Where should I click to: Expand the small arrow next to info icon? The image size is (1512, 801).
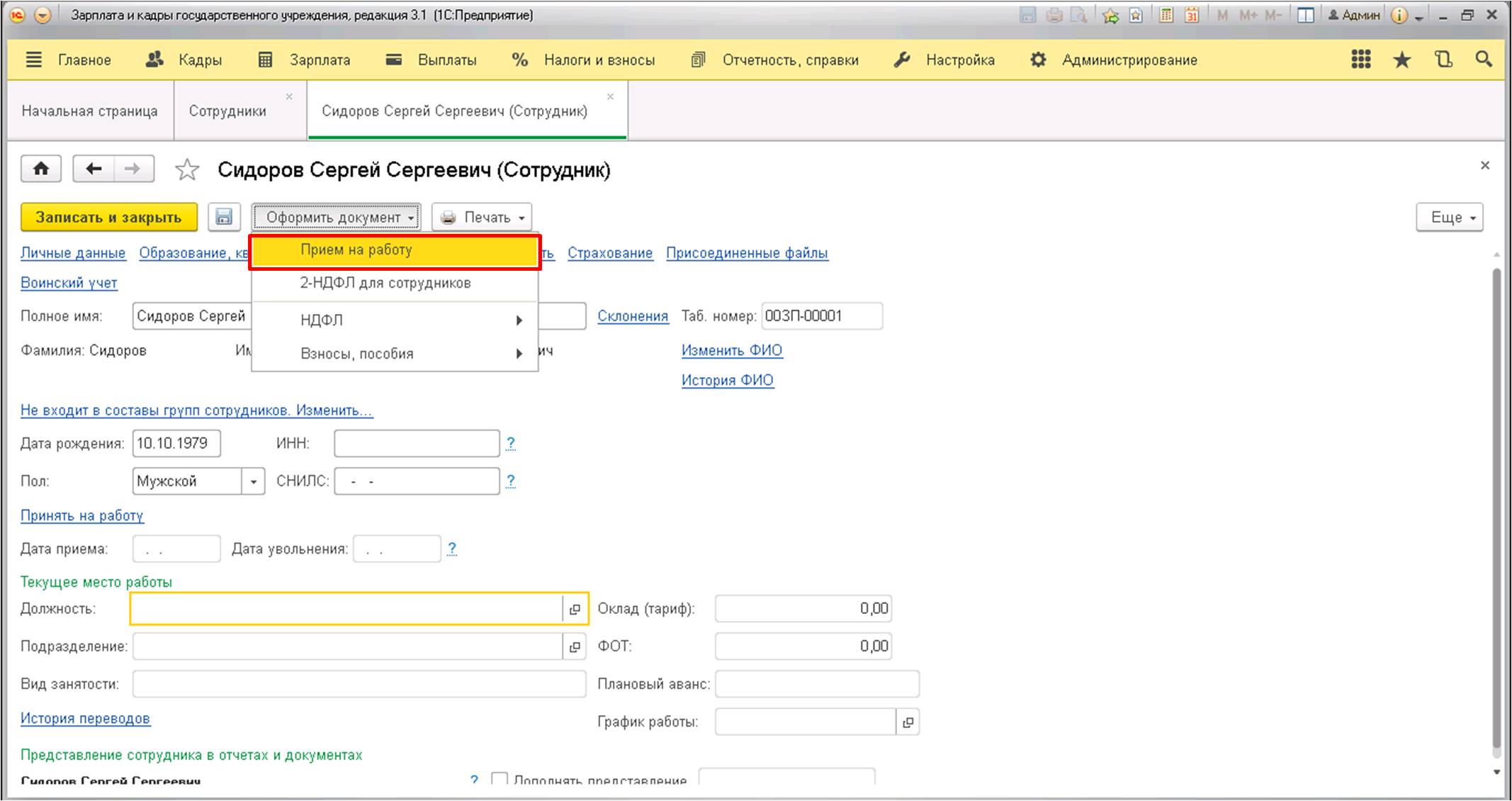click(1418, 18)
